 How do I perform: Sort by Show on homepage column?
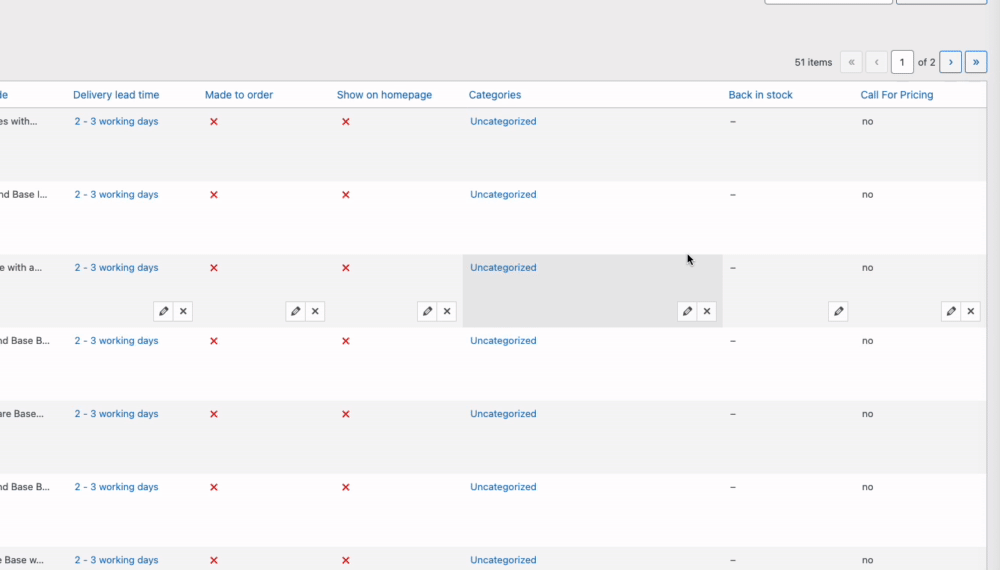pyautogui.click(x=384, y=94)
